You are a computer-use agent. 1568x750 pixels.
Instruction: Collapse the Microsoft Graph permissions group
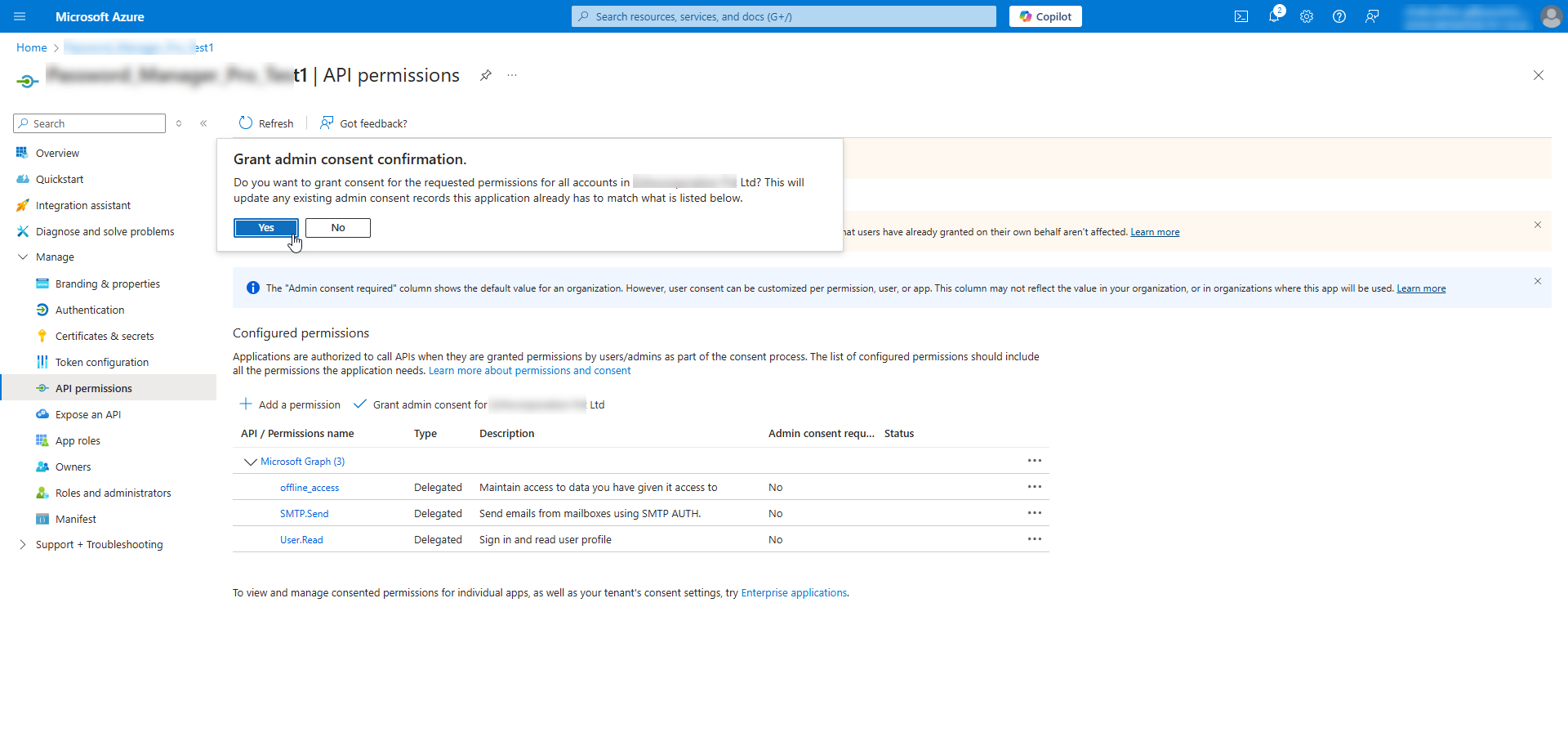(250, 462)
